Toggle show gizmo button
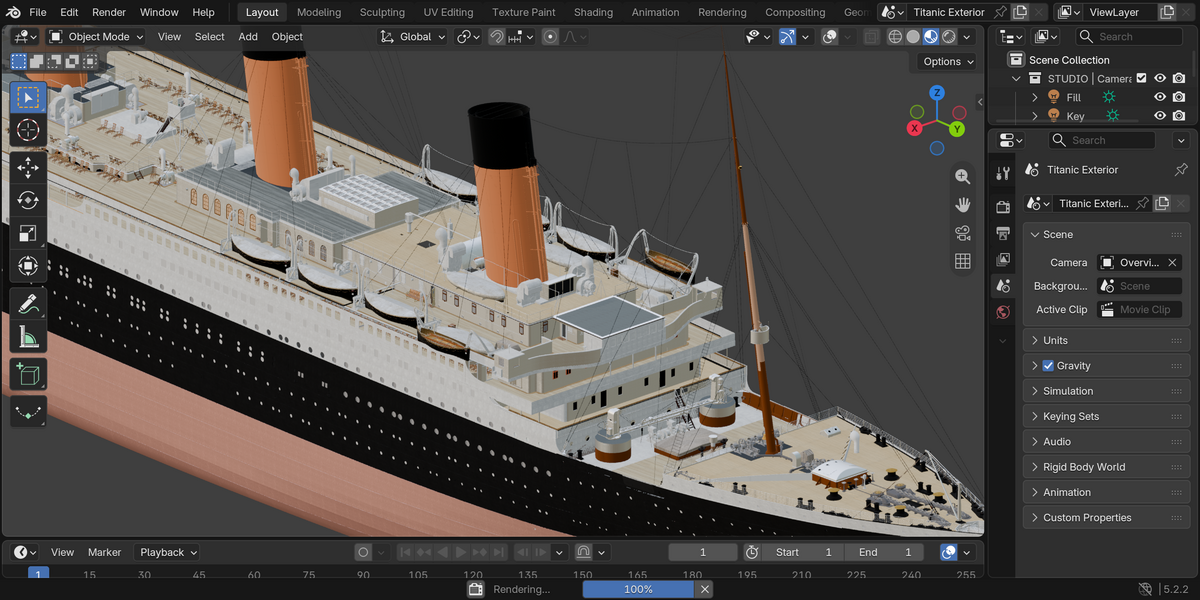This screenshot has width=1200, height=600. 787,37
